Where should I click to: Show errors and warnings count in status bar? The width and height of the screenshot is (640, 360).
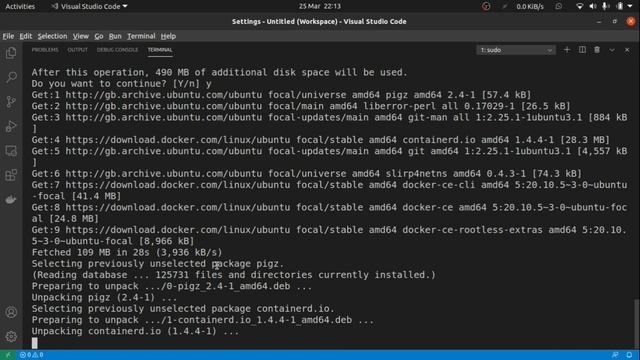click(31, 355)
